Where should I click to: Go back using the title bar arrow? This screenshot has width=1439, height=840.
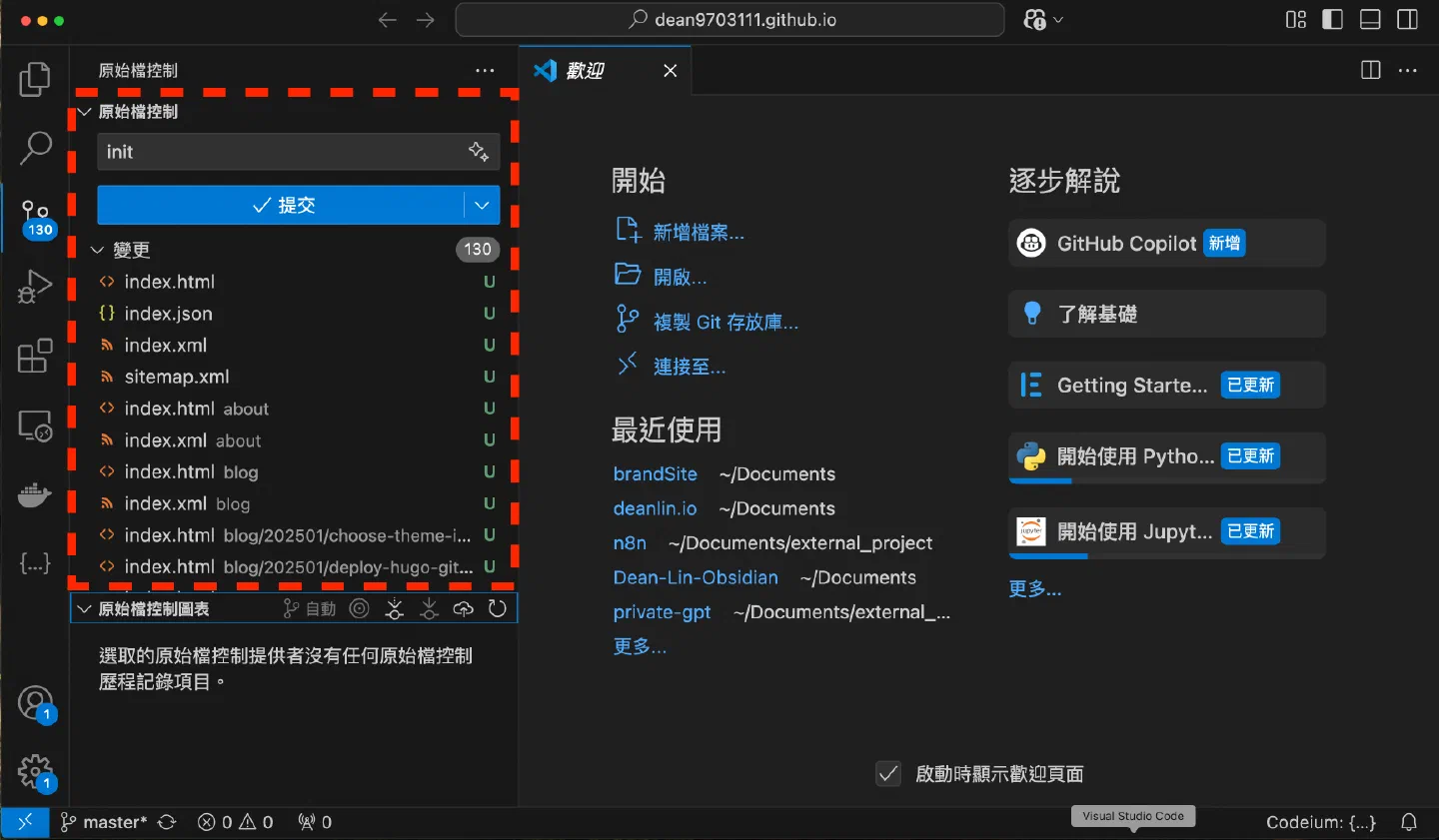pyautogui.click(x=388, y=20)
